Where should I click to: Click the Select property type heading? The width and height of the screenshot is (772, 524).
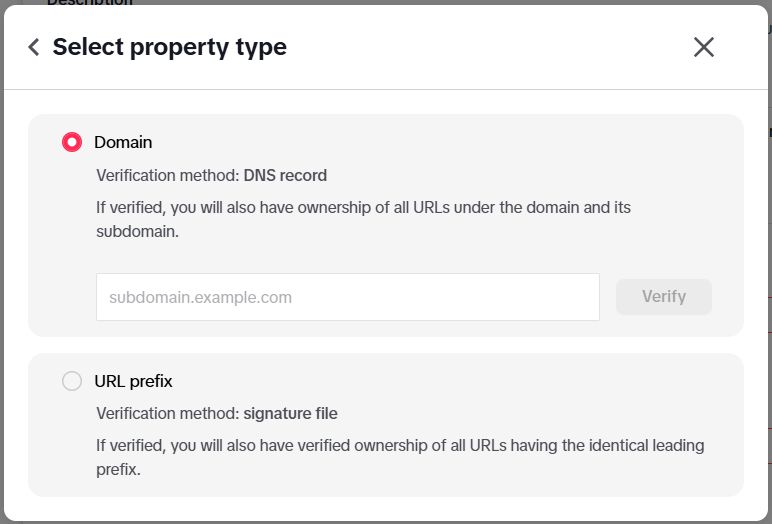coord(169,47)
